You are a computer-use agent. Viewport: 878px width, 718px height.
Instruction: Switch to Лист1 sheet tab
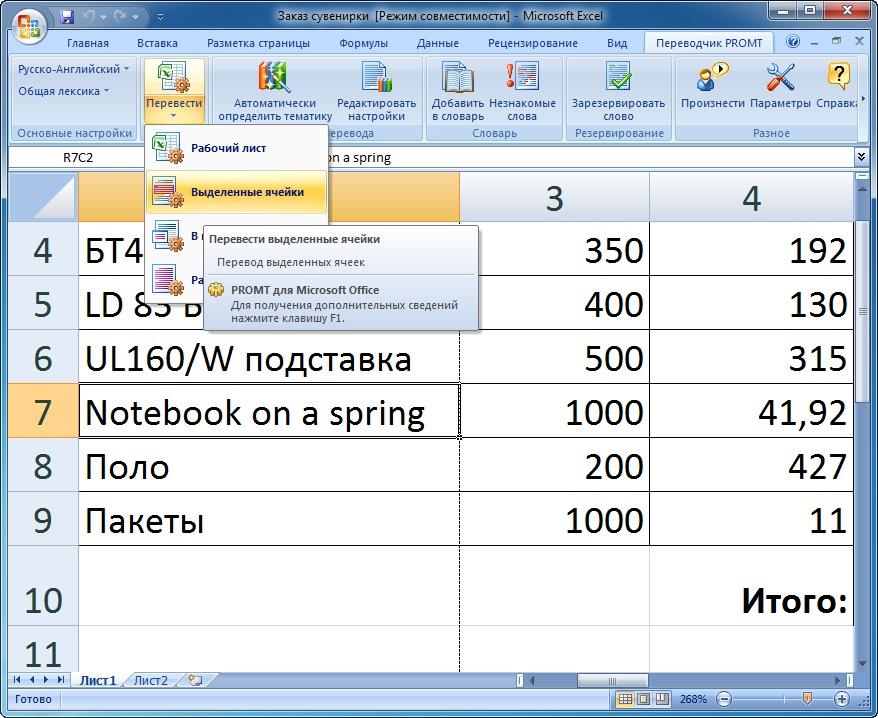click(x=97, y=680)
